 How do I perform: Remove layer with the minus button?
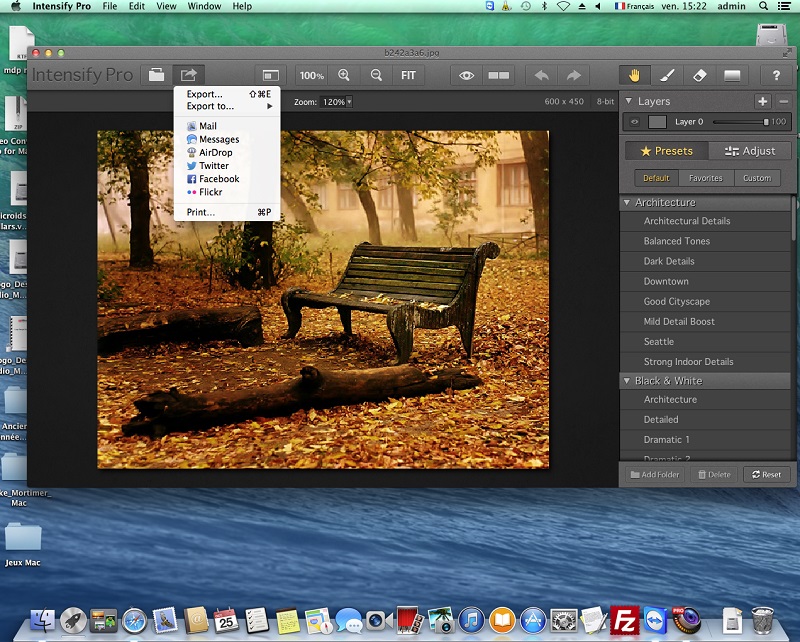[x=784, y=101]
